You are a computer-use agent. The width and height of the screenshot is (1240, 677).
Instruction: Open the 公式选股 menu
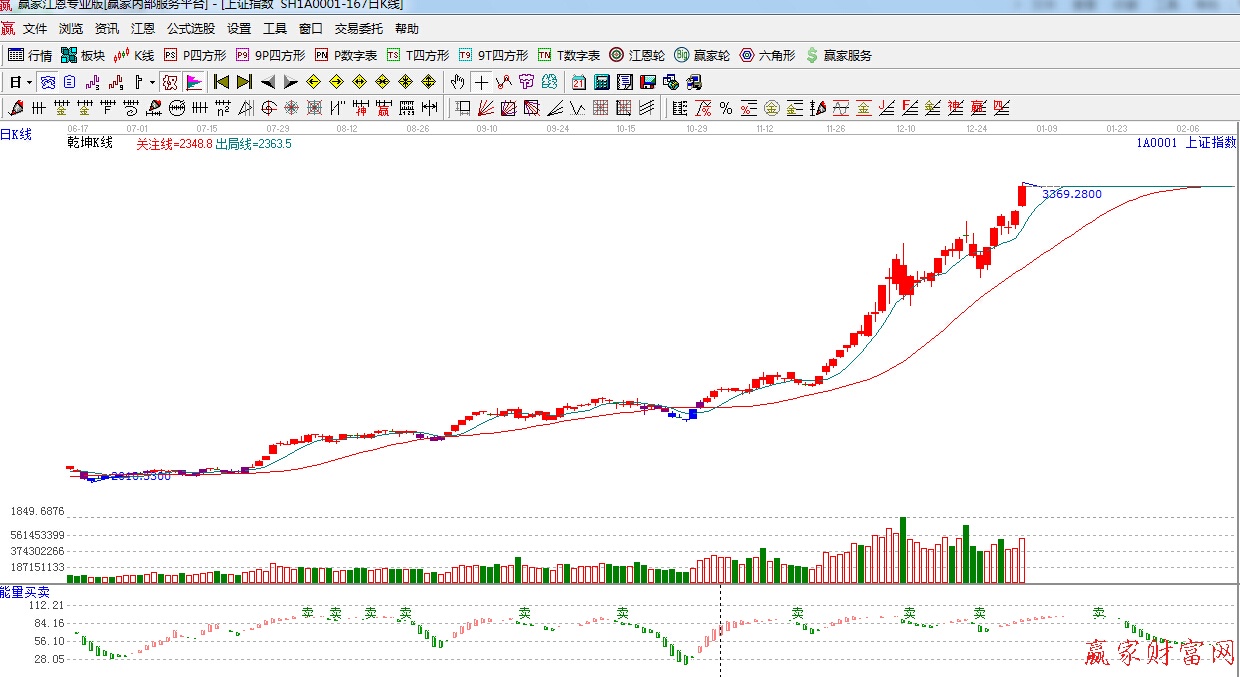[x=190, y=29]
